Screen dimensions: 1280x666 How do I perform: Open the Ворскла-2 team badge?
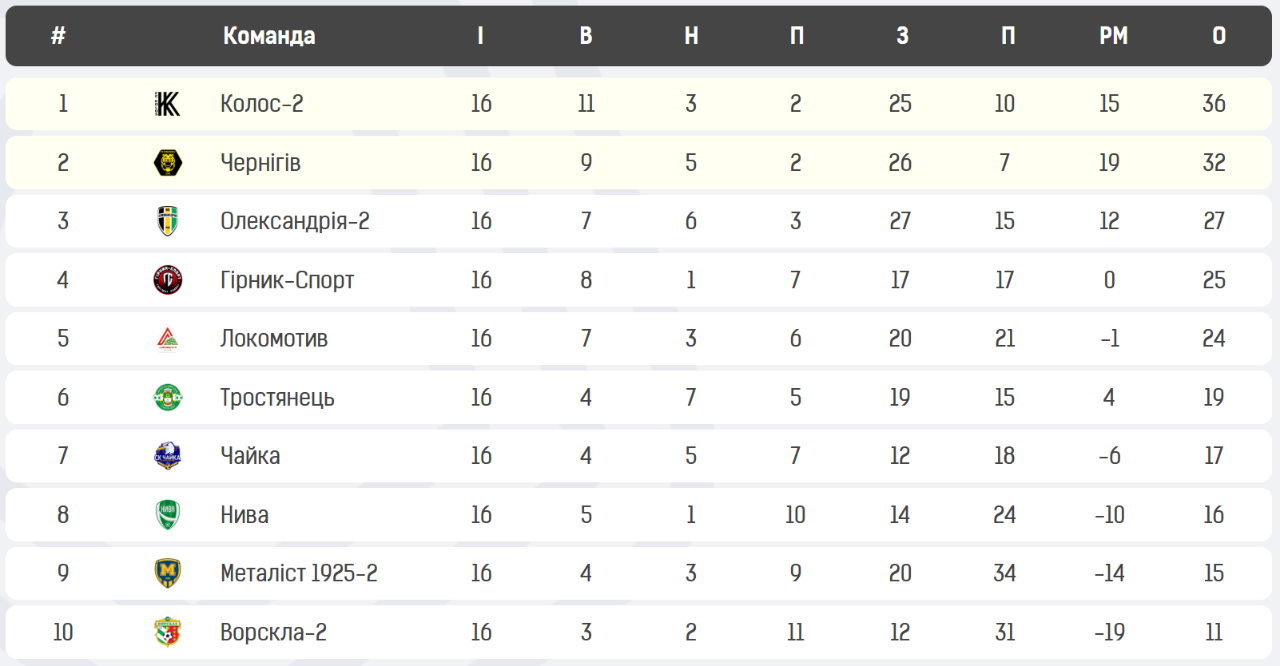click(x=168, y=632)
